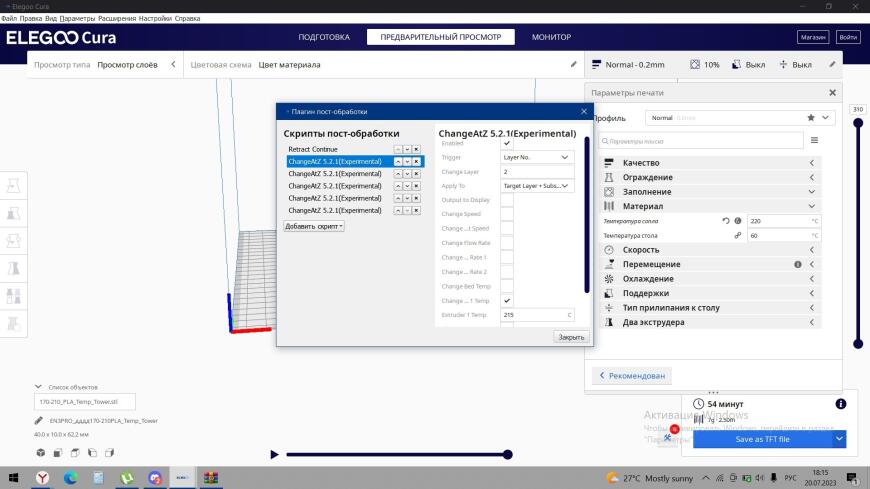
Task: Tick the Change ... Rate 2 checkbox
Action: pos(507,272)
